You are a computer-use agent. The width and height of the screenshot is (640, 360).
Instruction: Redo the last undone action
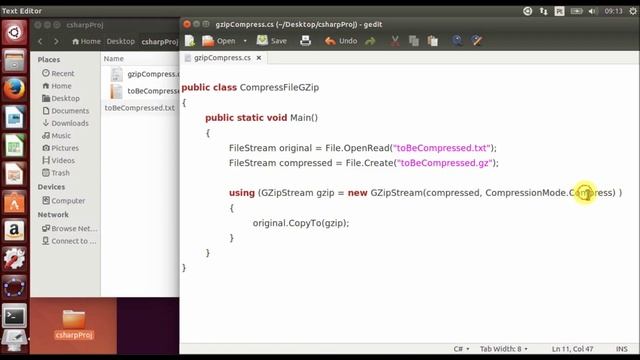pyautogui.click(x=370, y=41)
